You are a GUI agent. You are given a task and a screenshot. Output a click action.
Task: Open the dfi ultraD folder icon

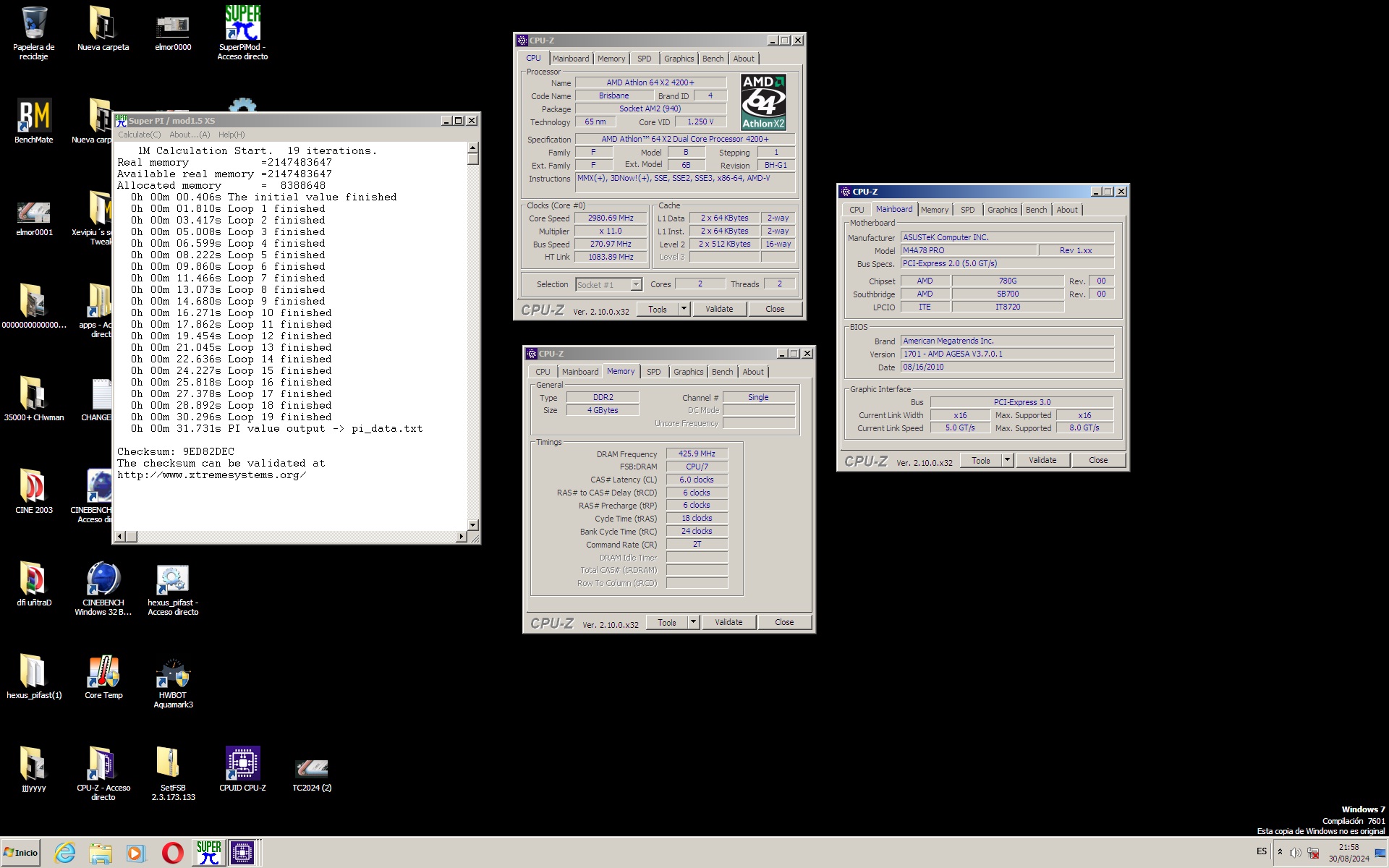pyautogui.click(x=34, y=584)
